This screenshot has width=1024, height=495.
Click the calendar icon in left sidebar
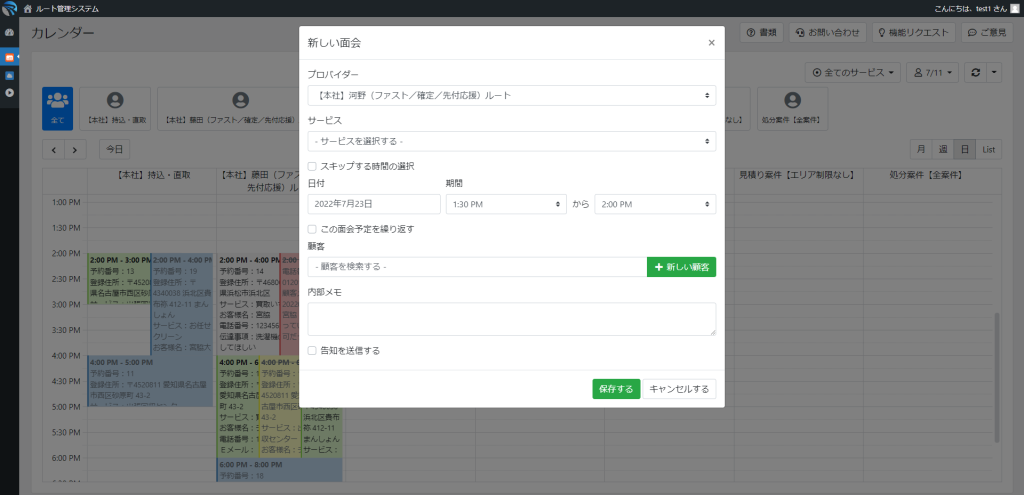click(x=9, y=57)
